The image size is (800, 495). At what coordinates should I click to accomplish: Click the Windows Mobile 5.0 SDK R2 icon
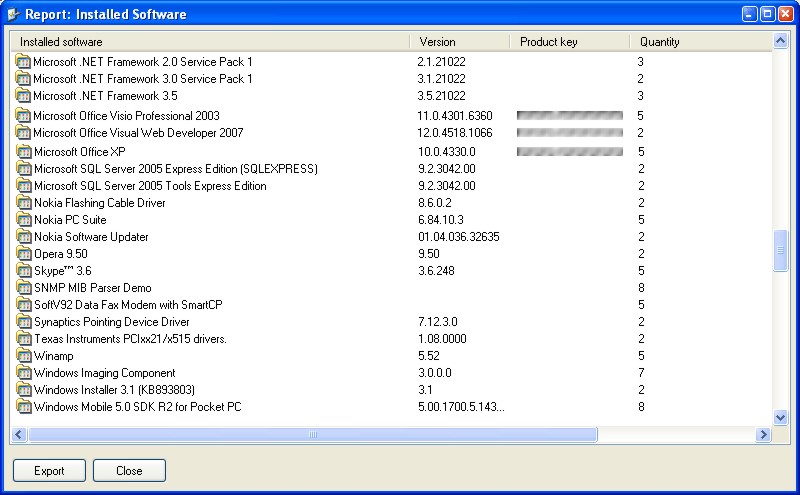(x=23, y=407)
